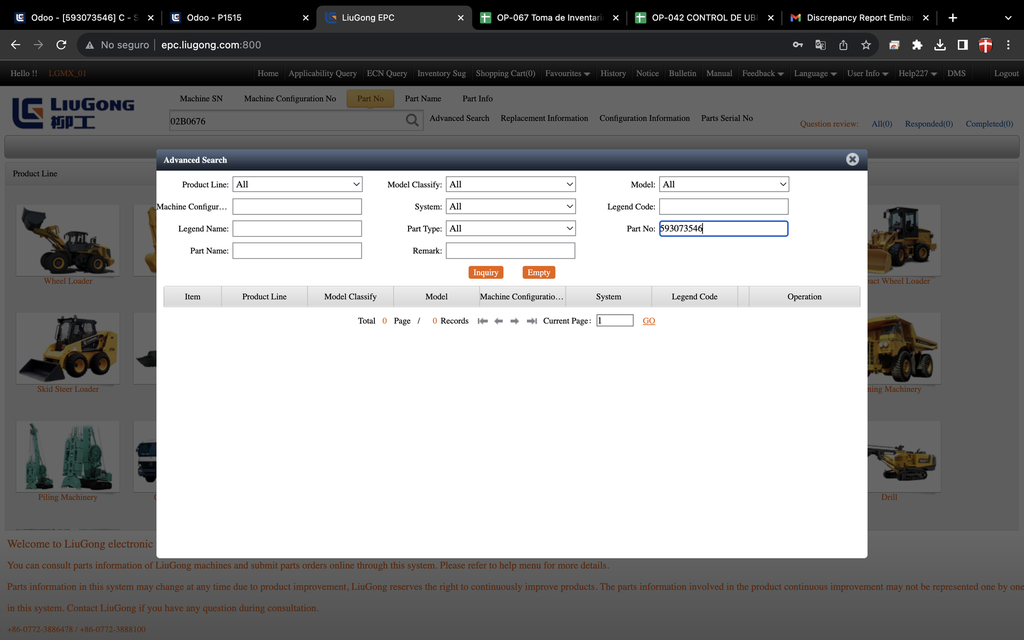Click the translate page icon
Screen dimensions: 1024x640
pos(820,45)
